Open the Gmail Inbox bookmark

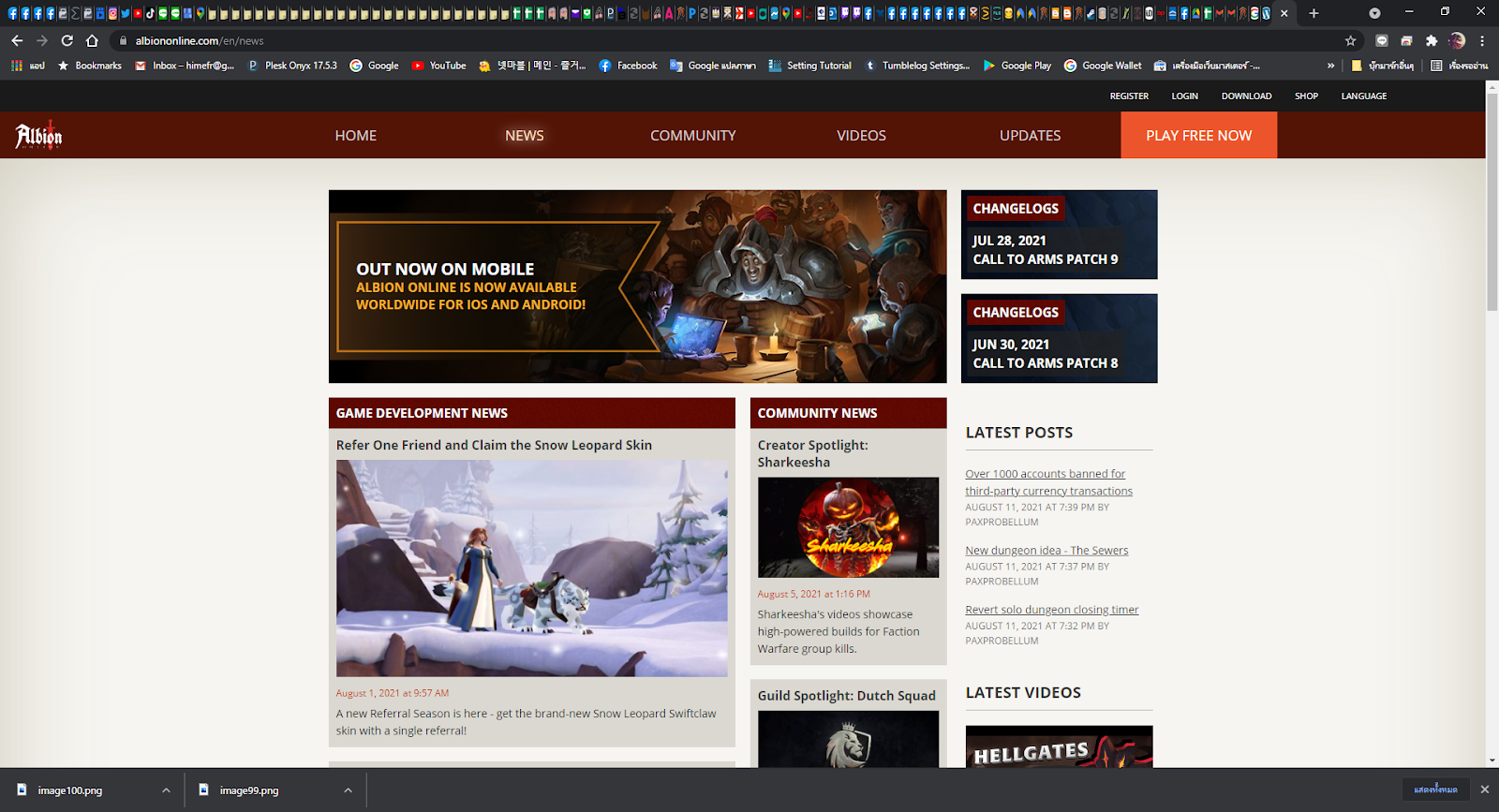click(x=185, y=66)
